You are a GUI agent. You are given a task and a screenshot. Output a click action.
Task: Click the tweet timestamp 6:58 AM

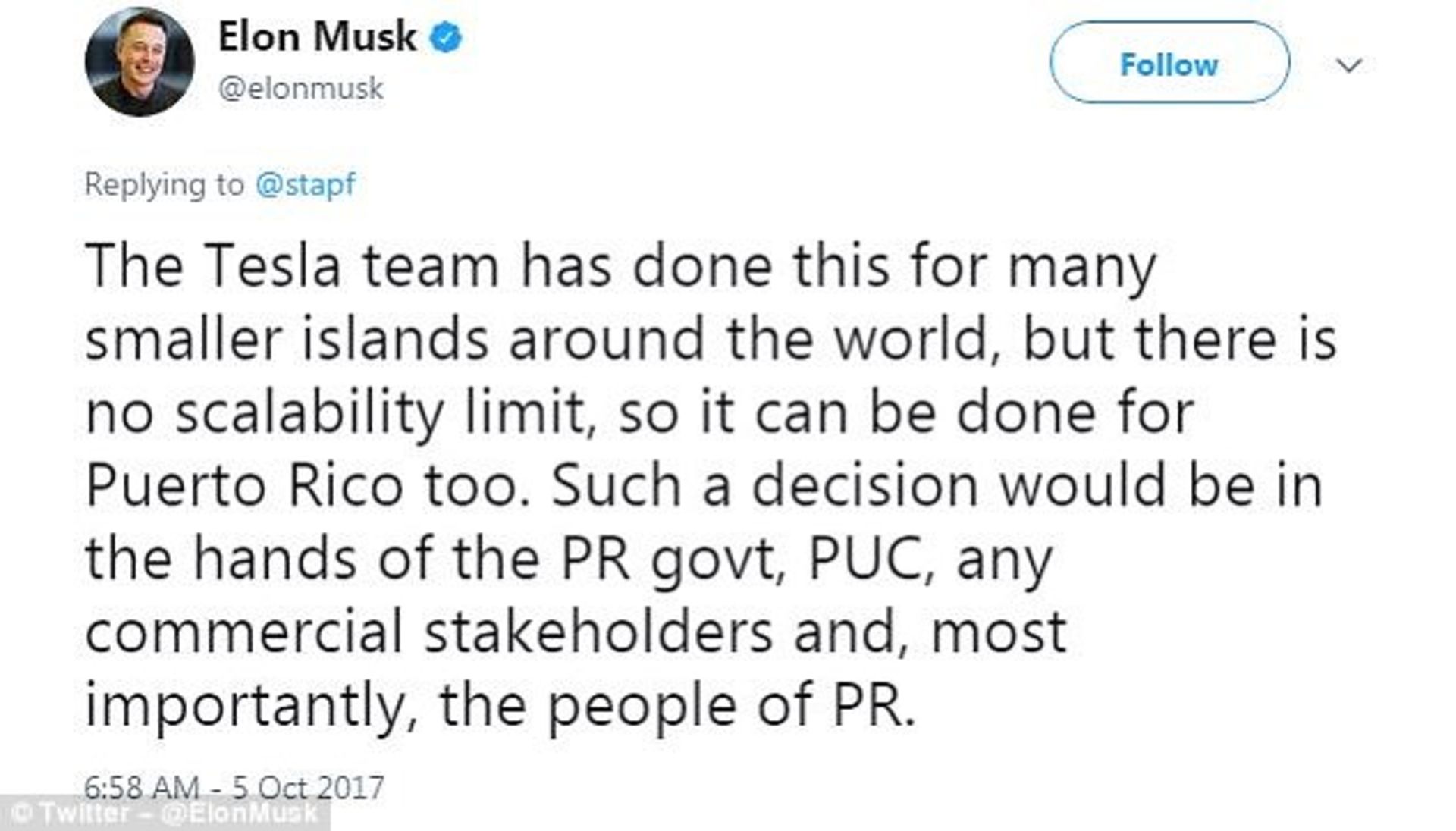click(x=141, y=788)
